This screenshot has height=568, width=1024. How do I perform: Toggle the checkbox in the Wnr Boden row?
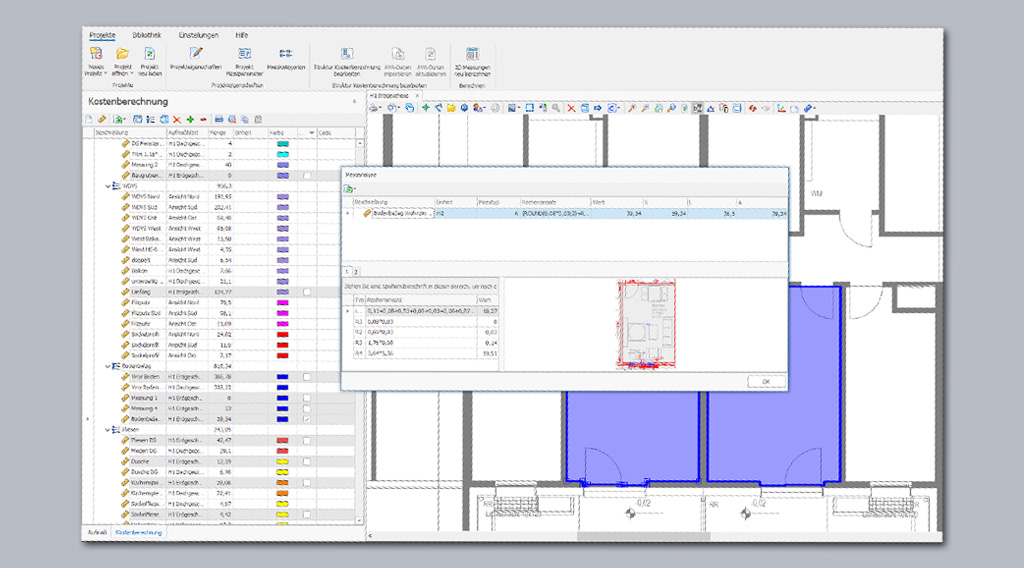[306, 376]
